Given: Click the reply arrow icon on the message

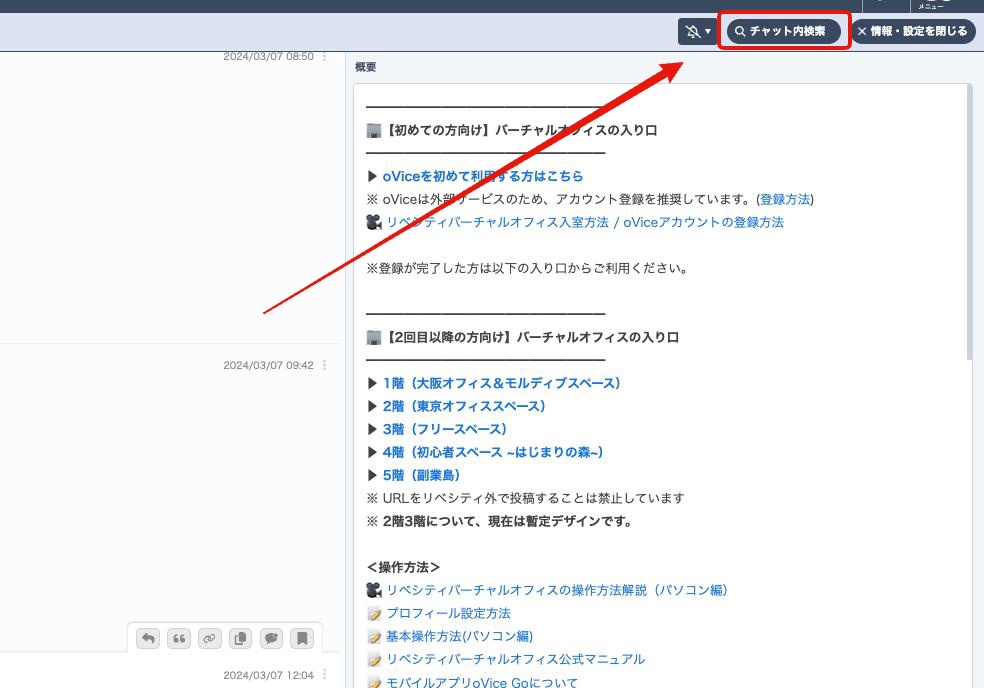Looking at the screenshot, I should click(148, 638).
